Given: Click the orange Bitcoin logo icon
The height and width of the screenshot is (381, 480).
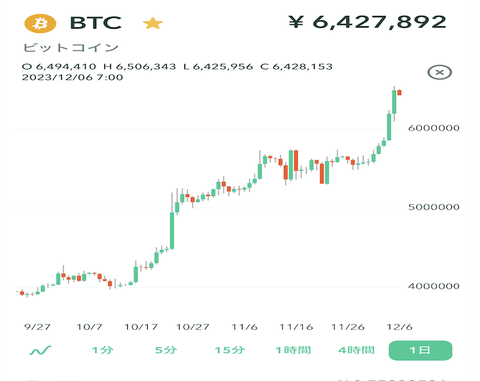Looking at the screenshot, I should (x=40, y=23).
